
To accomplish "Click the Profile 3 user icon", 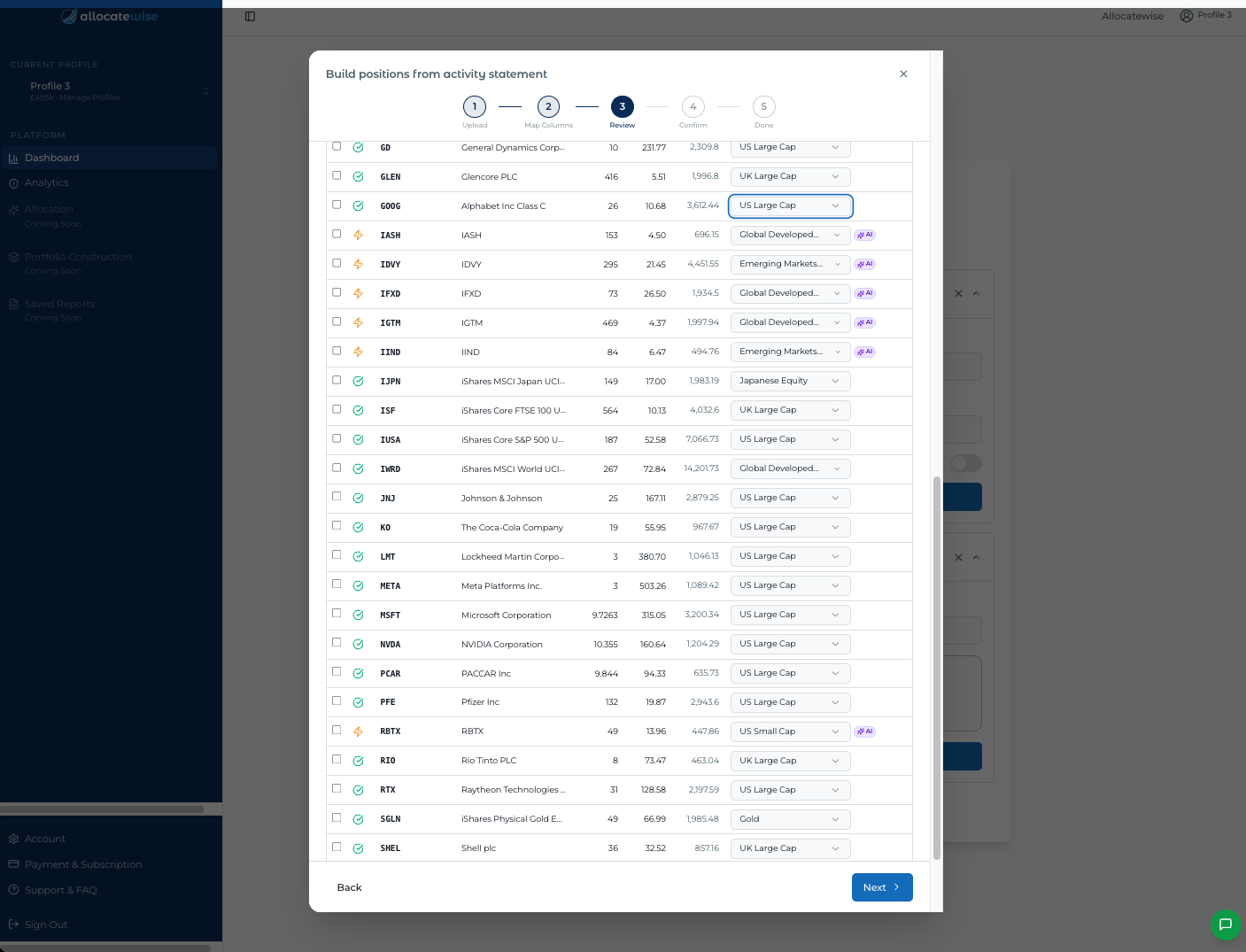I will (1187, 16).
